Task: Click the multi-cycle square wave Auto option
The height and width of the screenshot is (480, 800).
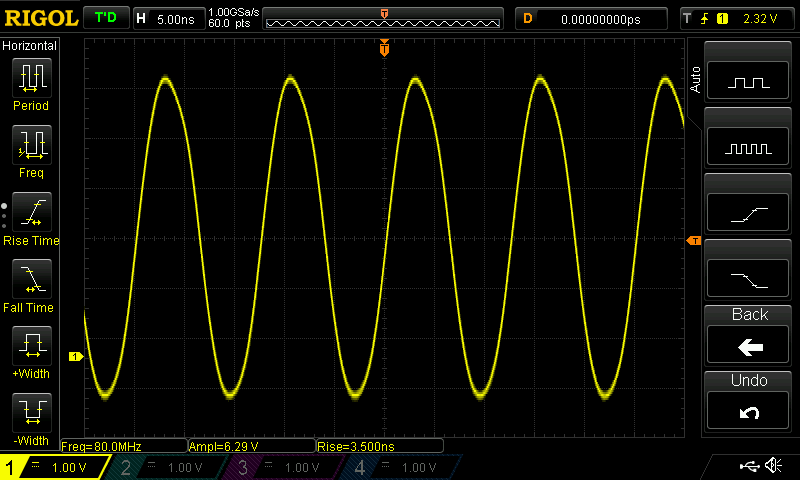Action: click(748, 147)
